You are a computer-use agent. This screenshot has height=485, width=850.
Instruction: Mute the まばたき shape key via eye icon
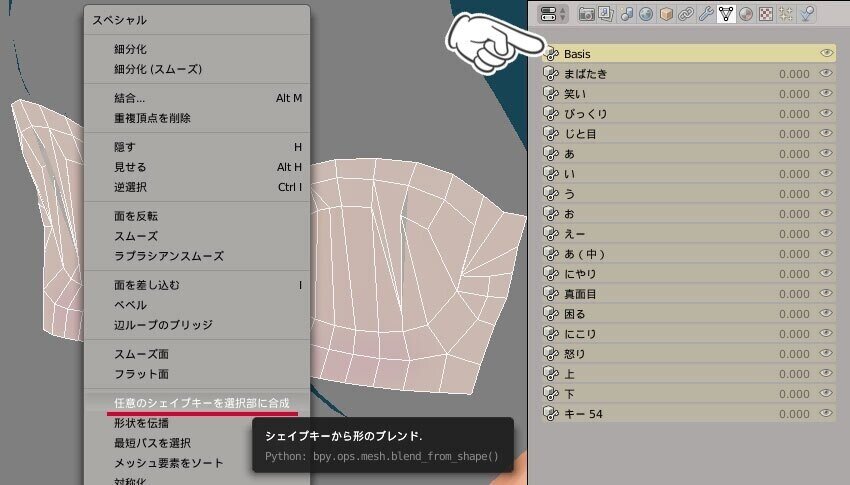pyautogui.click(x=826, y=73)
